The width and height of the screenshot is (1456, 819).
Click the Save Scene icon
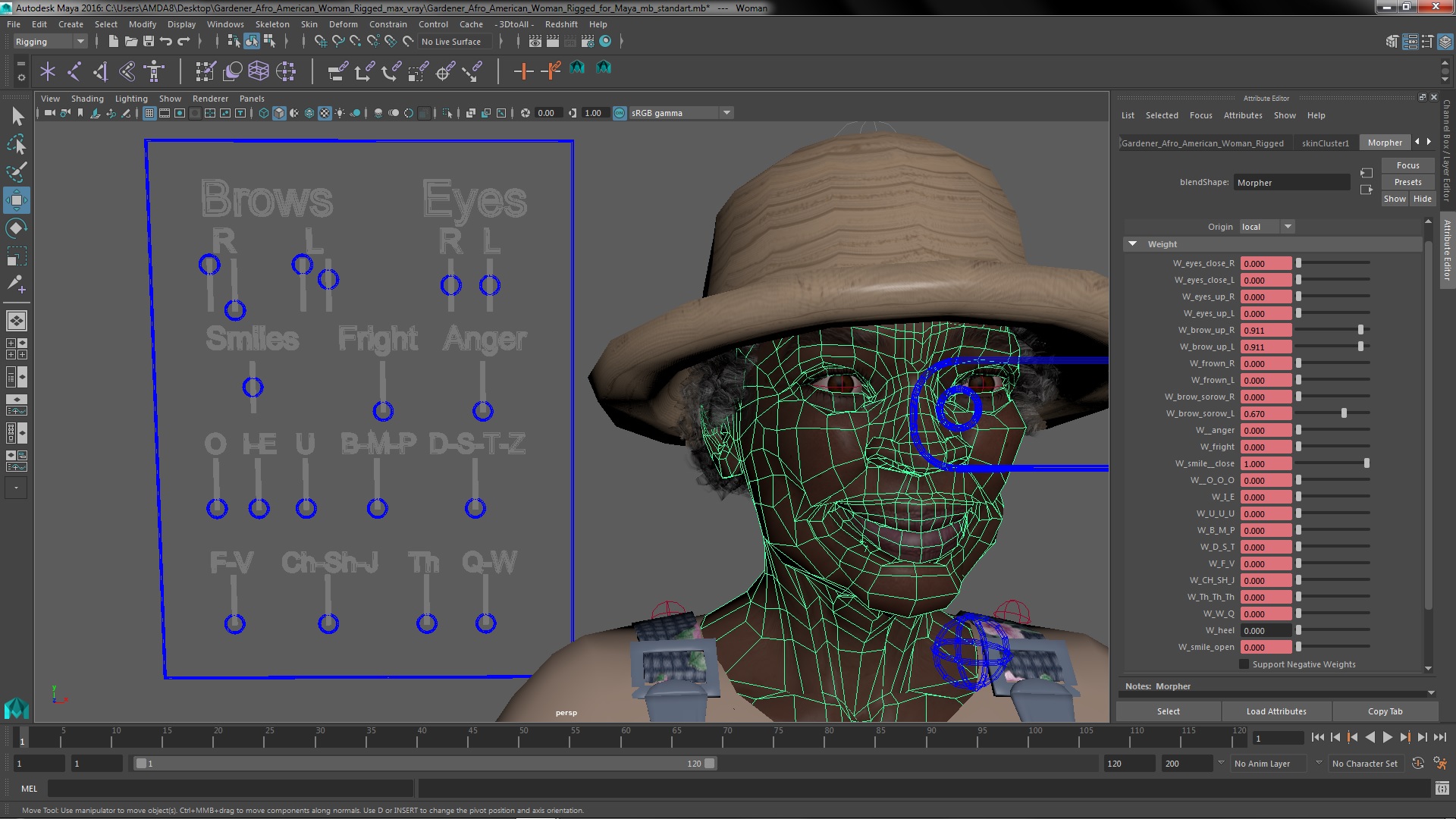click(149, 42)
